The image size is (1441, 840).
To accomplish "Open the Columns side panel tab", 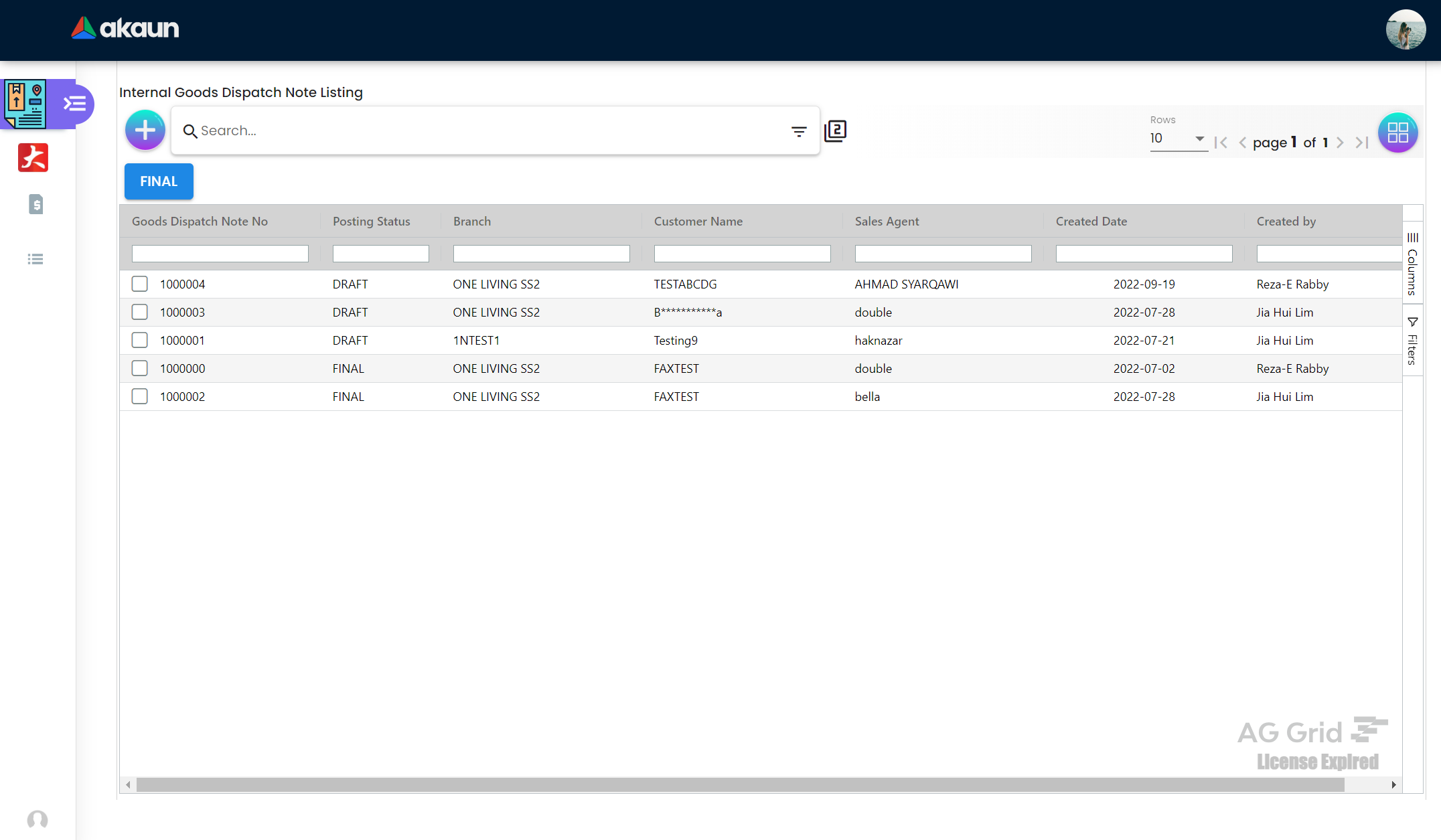I will [1412, 264].
